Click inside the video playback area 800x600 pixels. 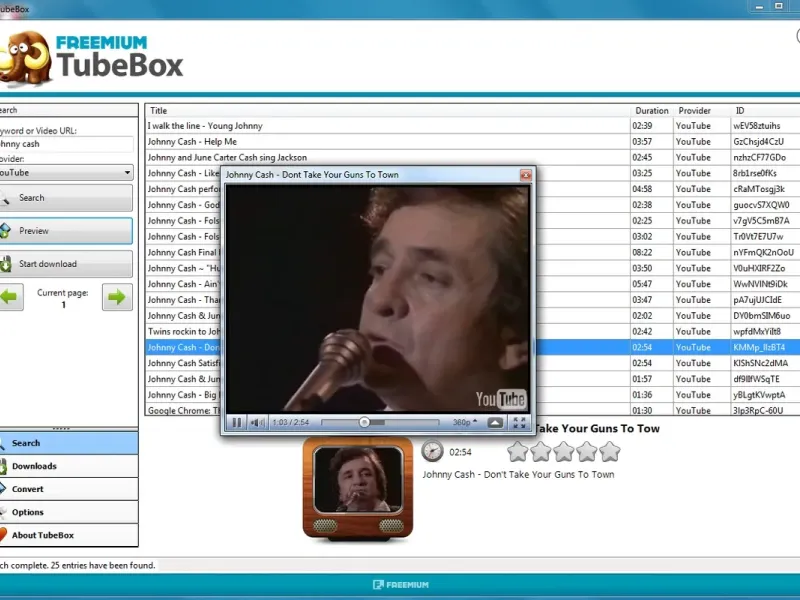378,299
